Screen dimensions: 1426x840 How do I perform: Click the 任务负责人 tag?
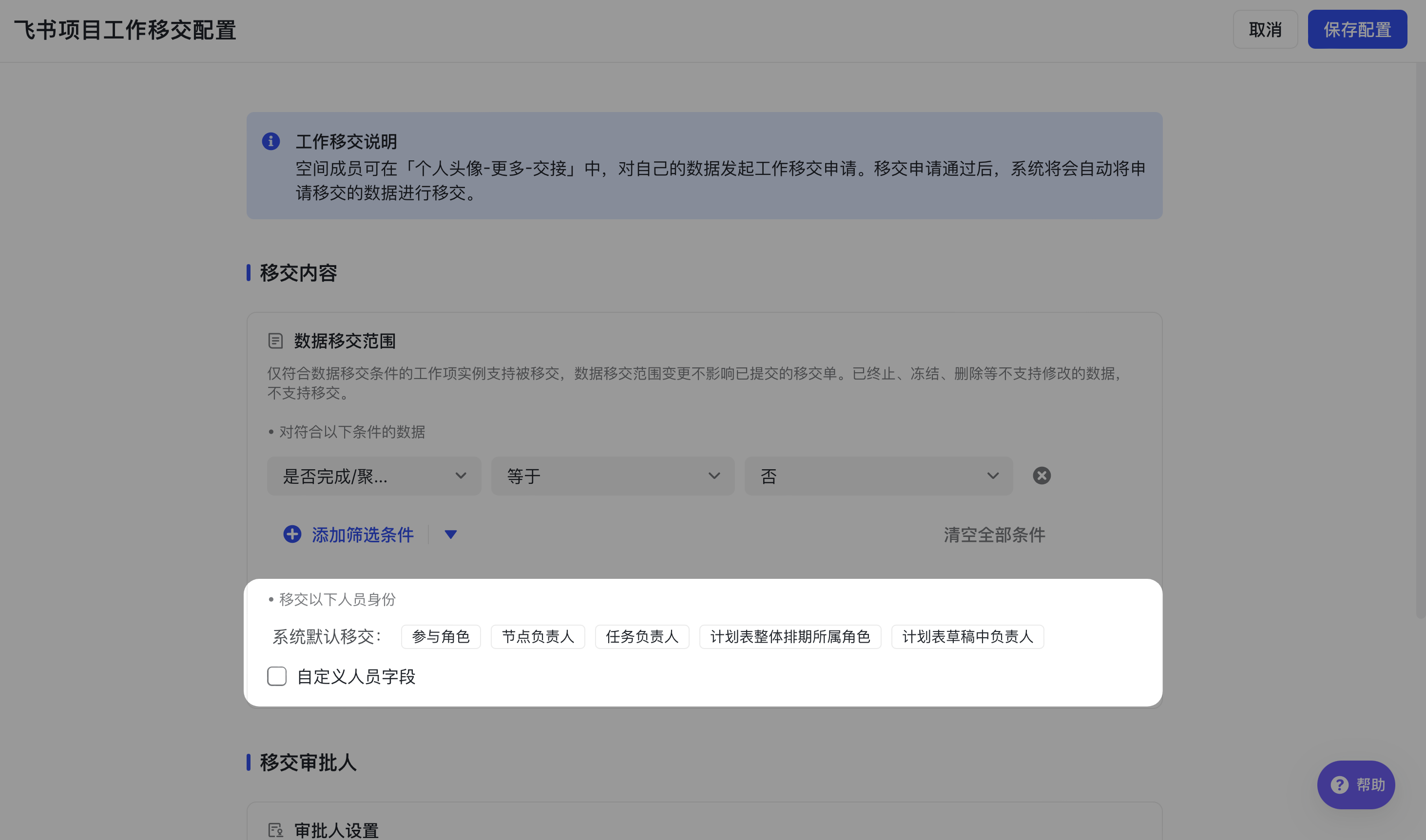click(x=642, y=637)
